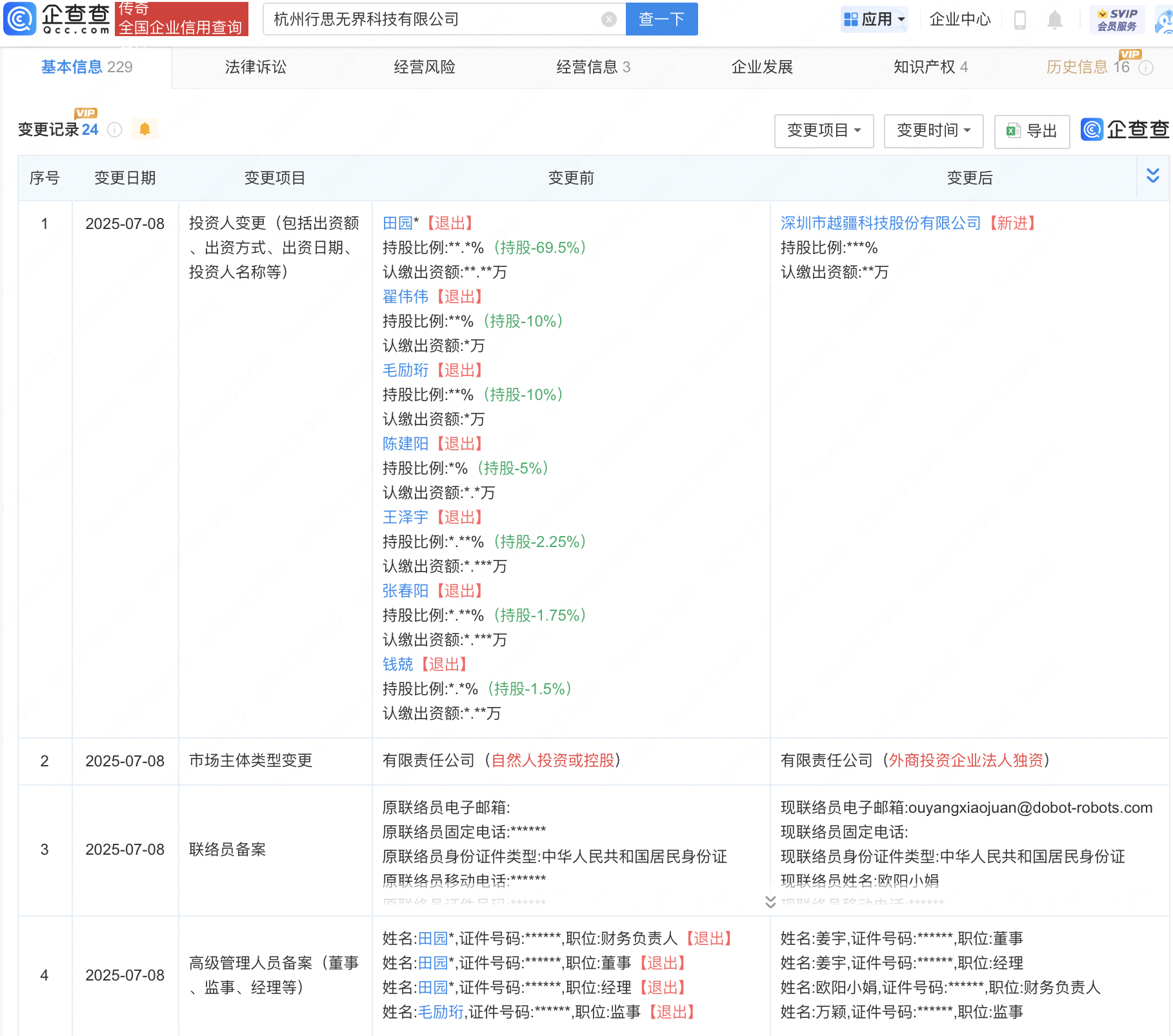
Task: Open 深圳市越疆科技股份有限公司 link
Action: pyautogui.click(x=881, y=223)
